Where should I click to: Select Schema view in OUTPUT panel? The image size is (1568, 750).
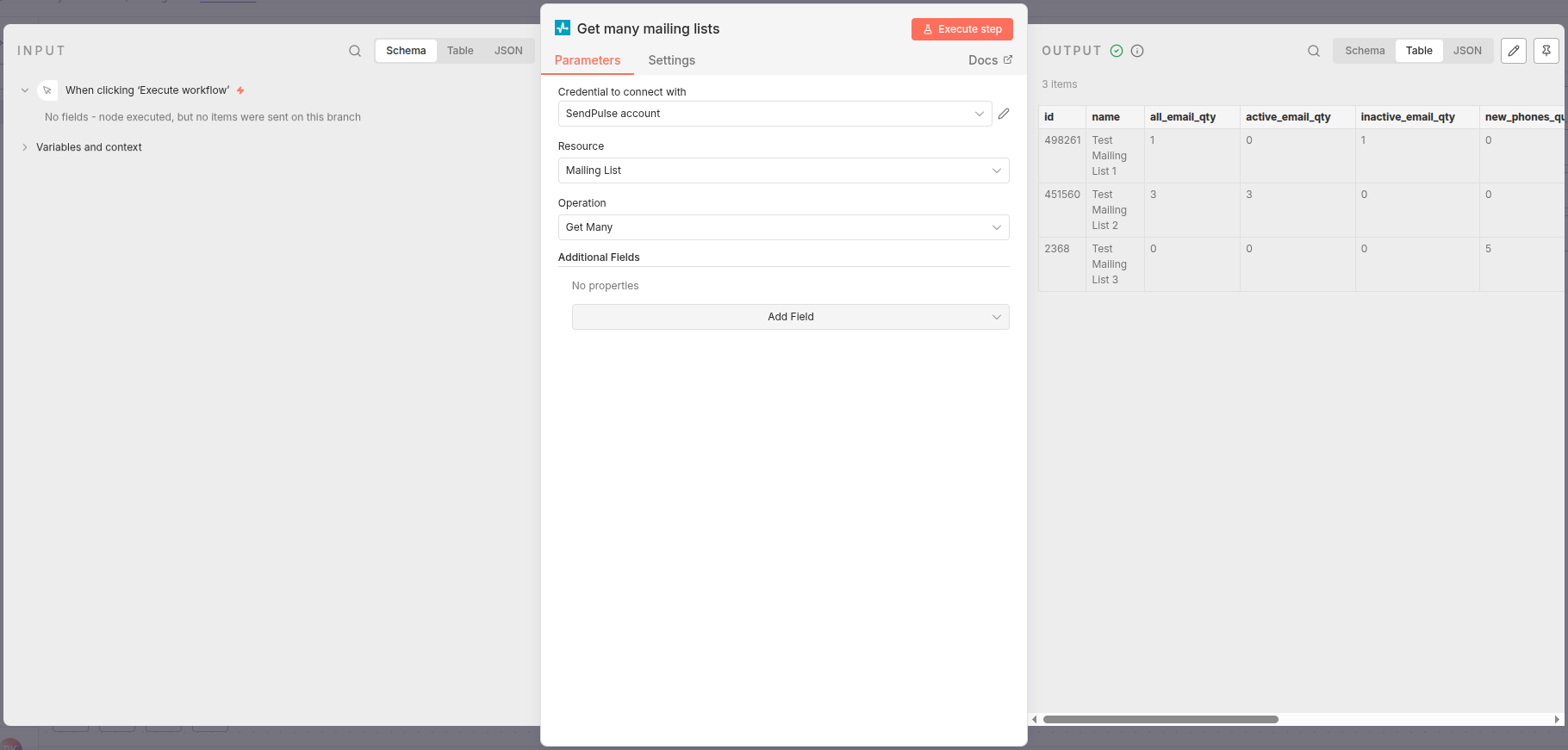pyautogui.click(x=1365, y=51)
